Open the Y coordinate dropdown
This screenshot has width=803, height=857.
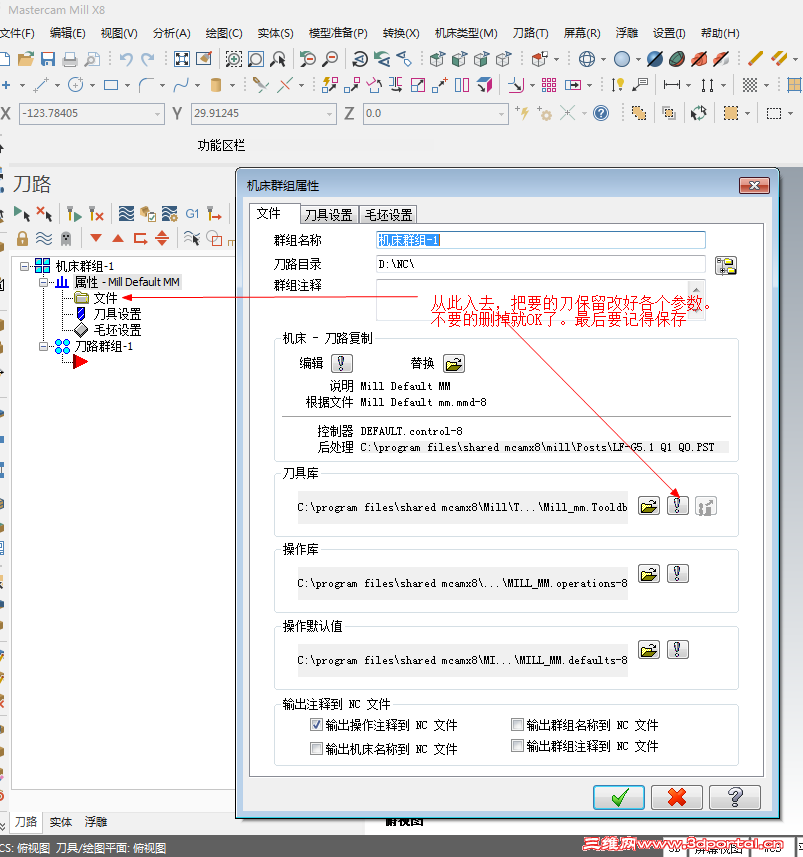point(329,114)
